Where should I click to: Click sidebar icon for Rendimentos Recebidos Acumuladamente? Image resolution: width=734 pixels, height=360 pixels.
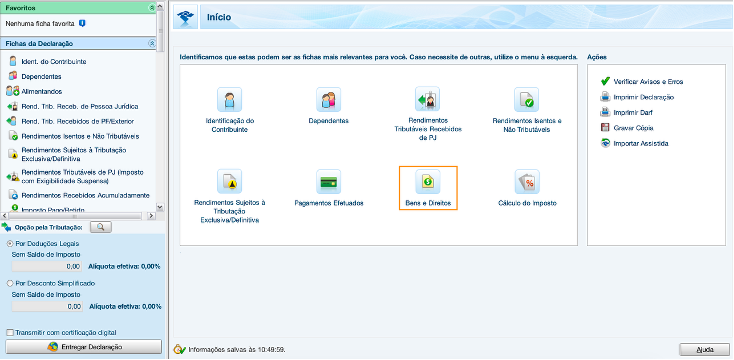click(13, 195)
